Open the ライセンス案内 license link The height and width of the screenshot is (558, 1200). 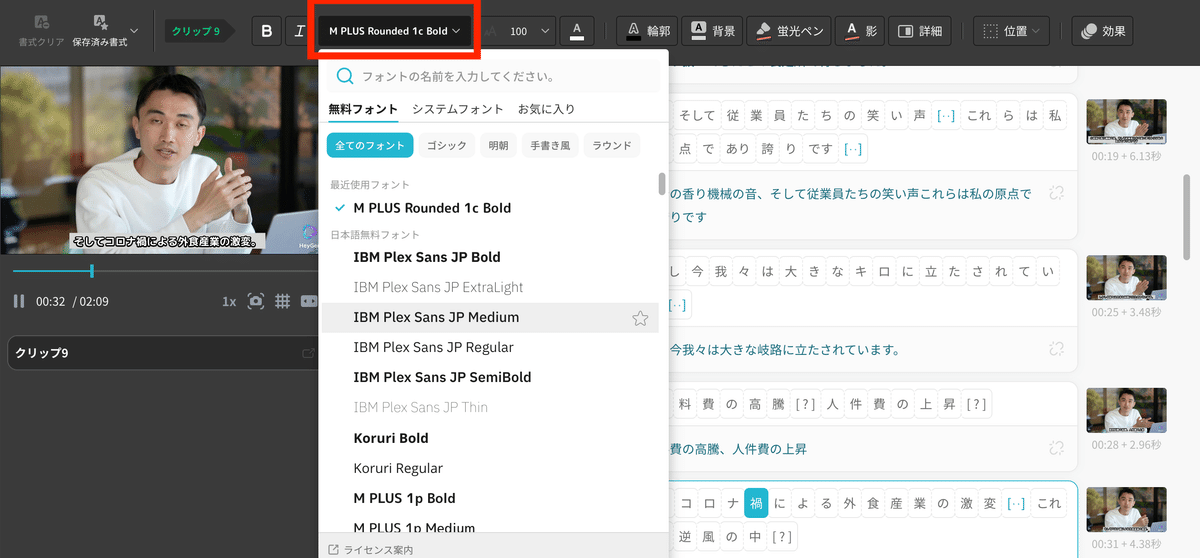pos(370,550)
